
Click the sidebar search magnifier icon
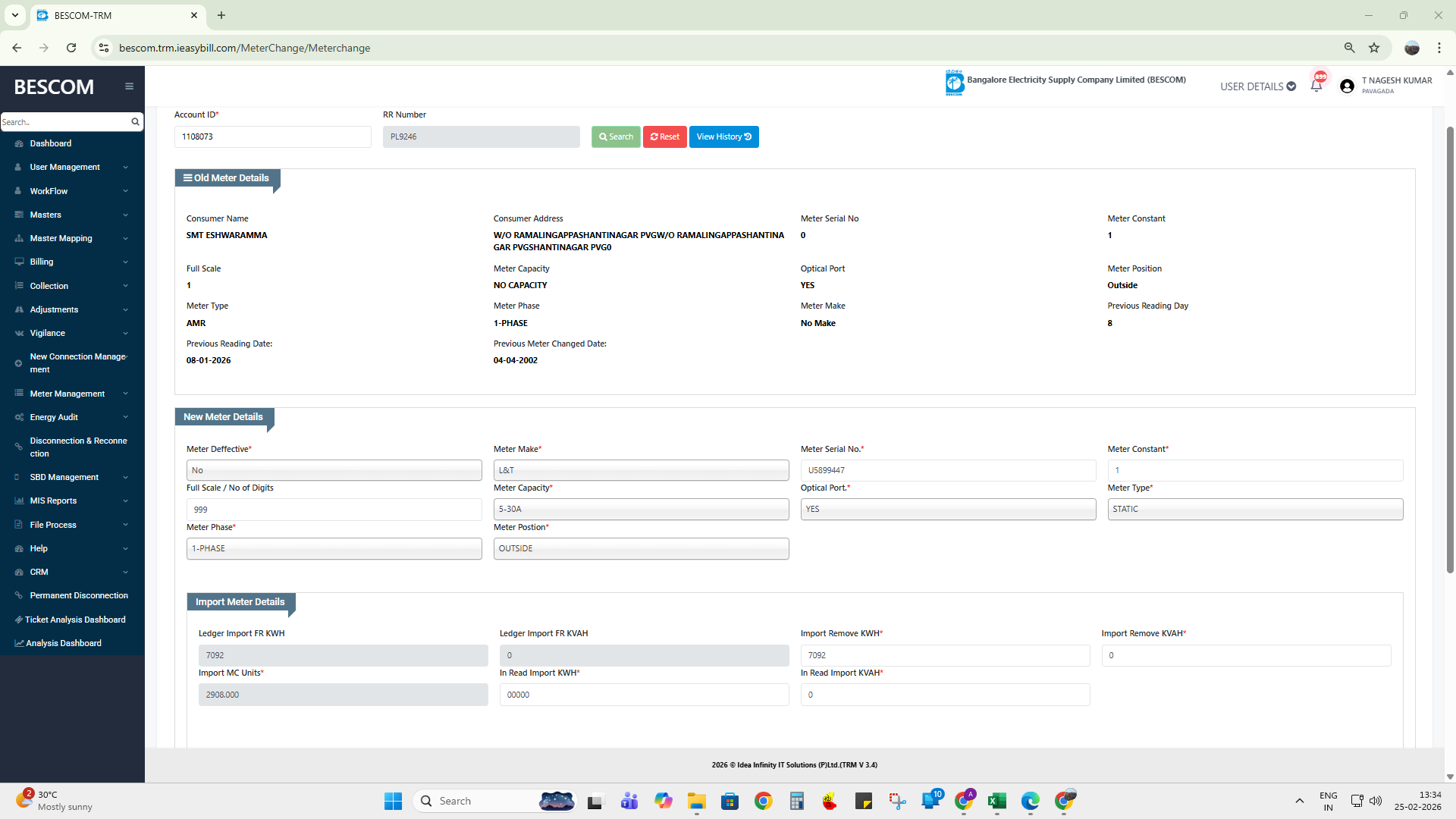(135, 122)
